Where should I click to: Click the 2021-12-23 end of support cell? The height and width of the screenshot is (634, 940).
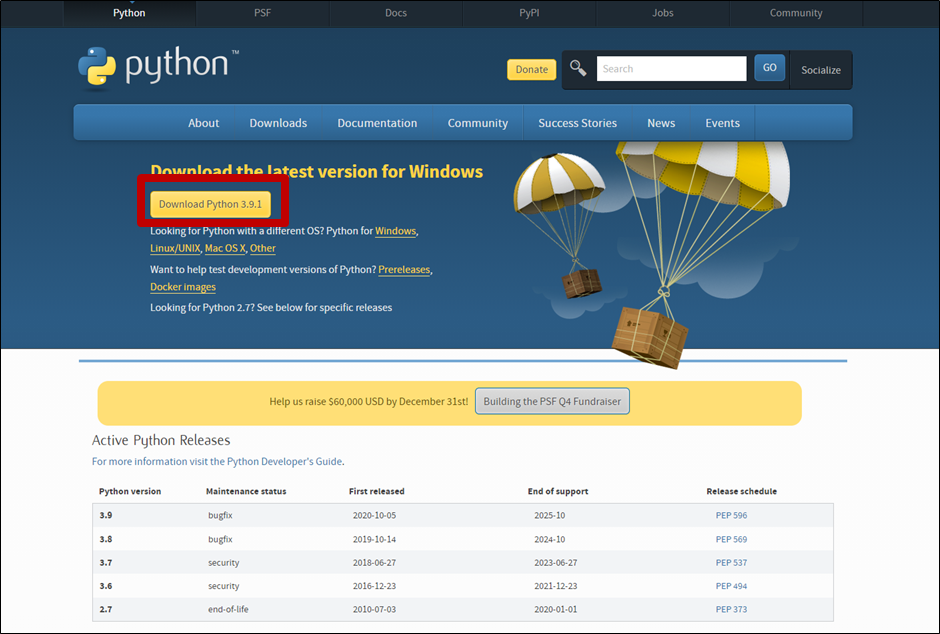coord(556,586)
